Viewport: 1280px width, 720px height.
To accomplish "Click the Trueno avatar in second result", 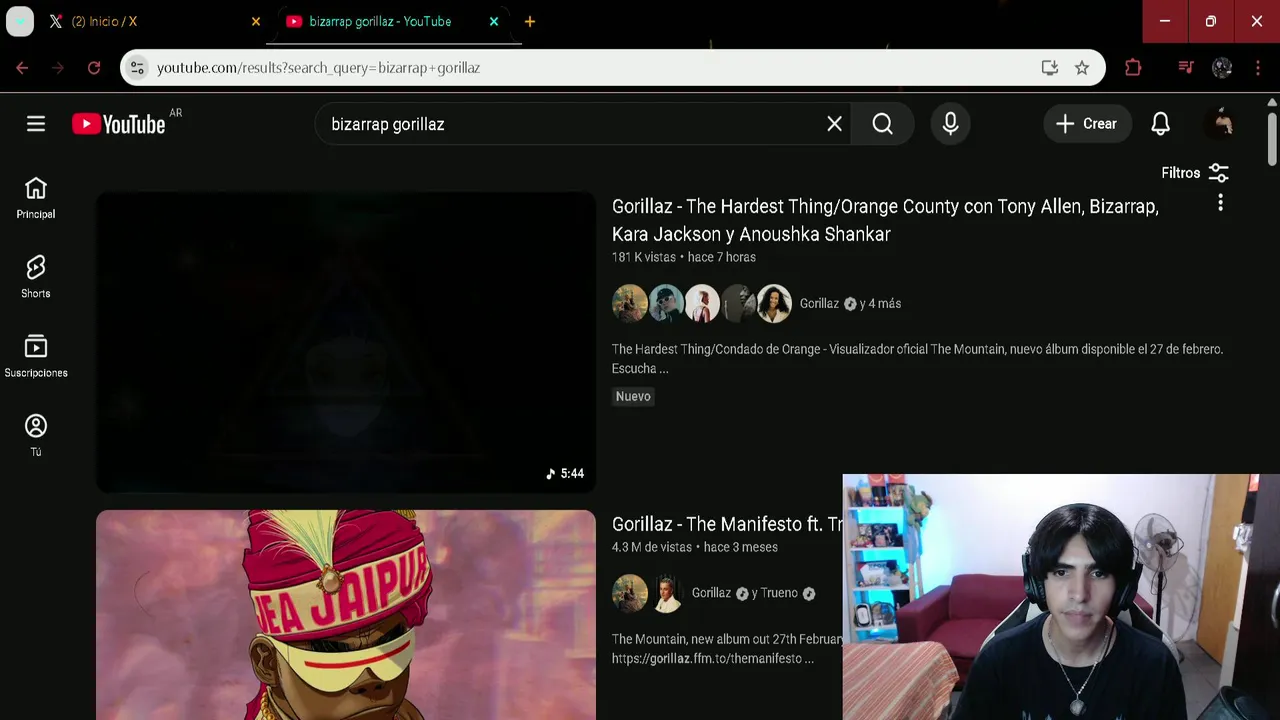I will coord(666,593).
